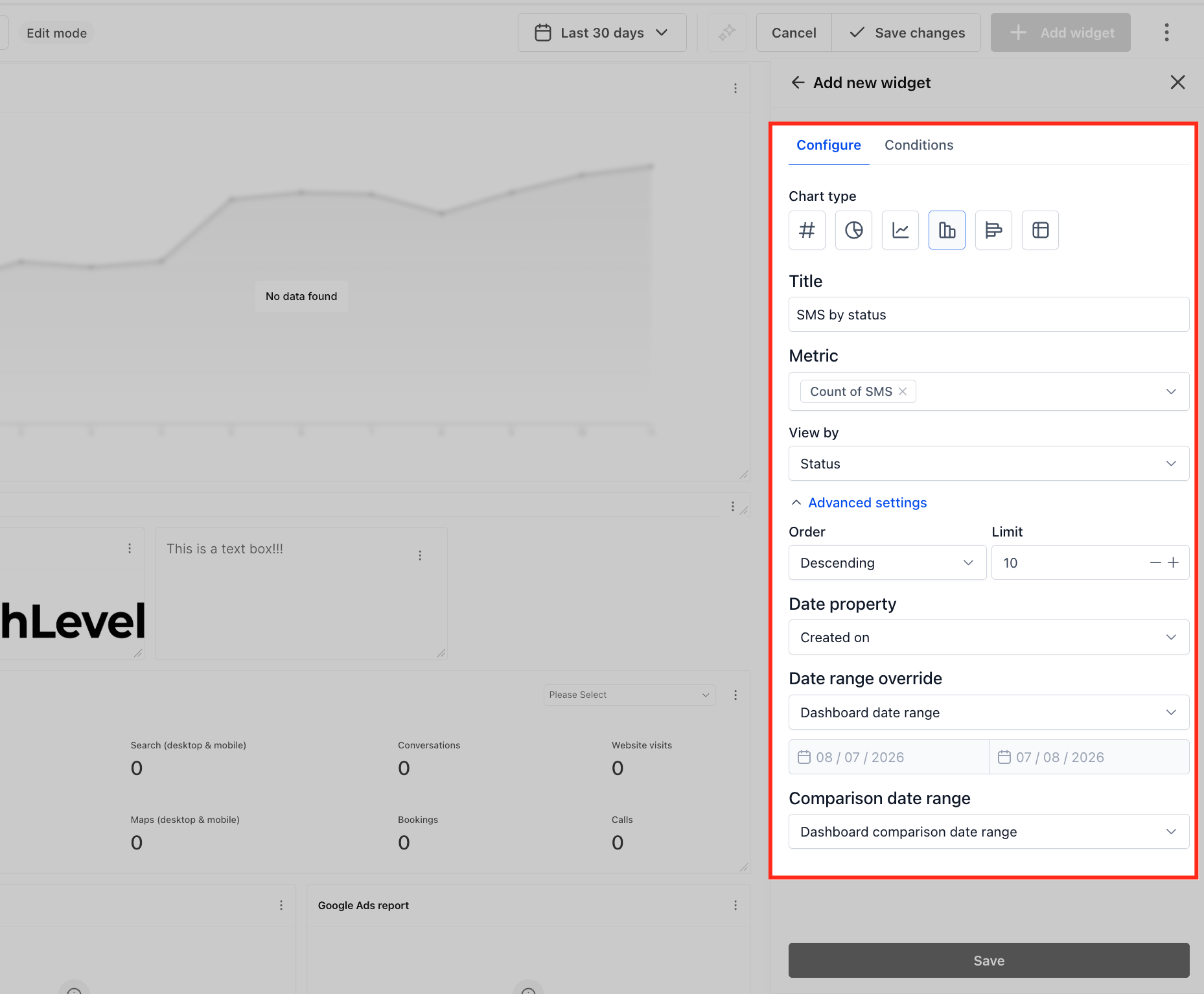Open the menu of the widget left of Google Ads

[x=281, y=905]
